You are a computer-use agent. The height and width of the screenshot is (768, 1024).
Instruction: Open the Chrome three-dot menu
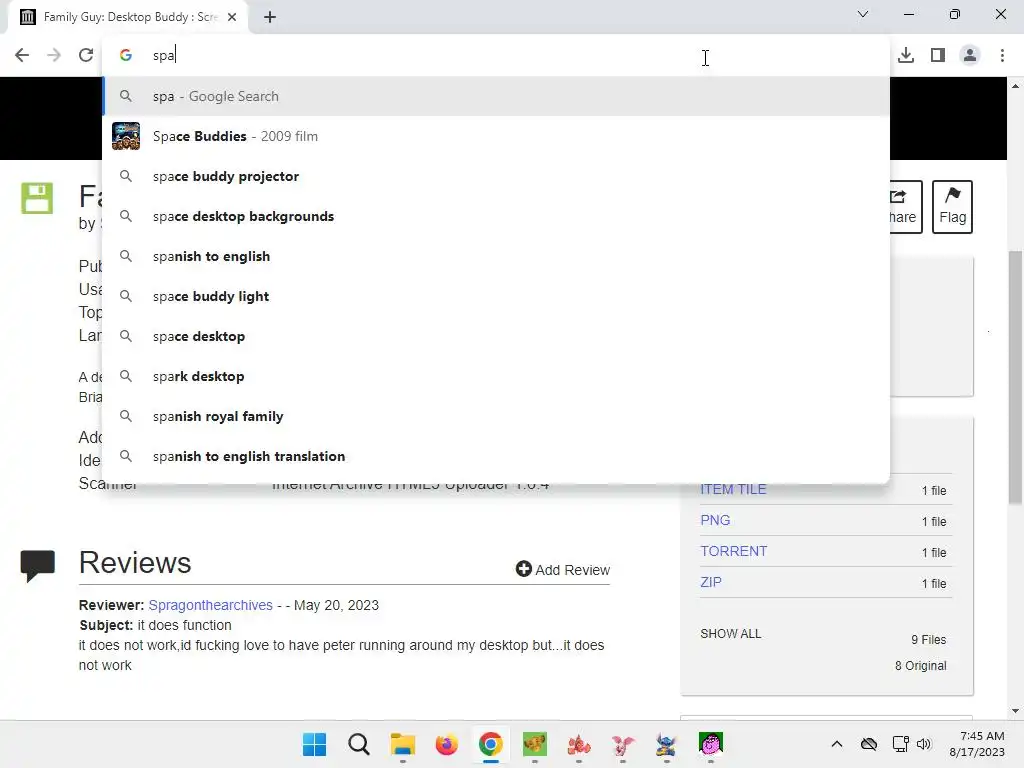point(1002,55)
